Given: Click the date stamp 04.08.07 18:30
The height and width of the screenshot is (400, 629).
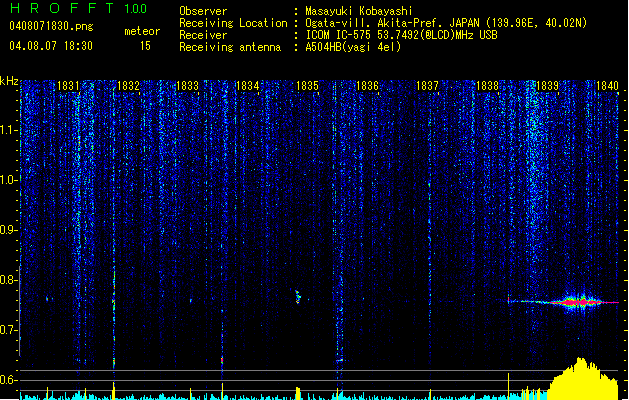Looking at the screenshot, I should pyautogui.click(x=51, y=46).
